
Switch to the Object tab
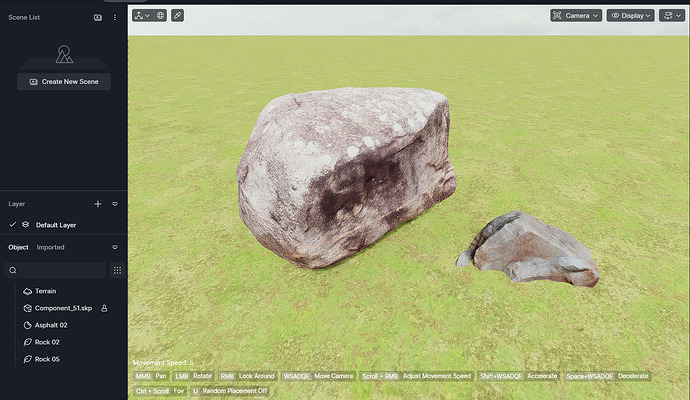click(x=18, y=247)
